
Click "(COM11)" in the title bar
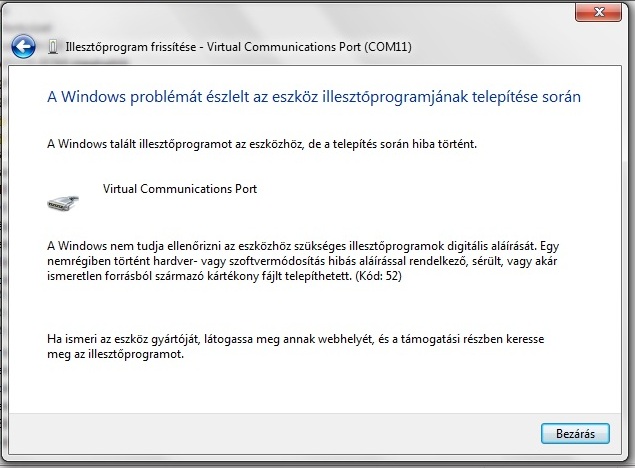(x=384, y=47)
